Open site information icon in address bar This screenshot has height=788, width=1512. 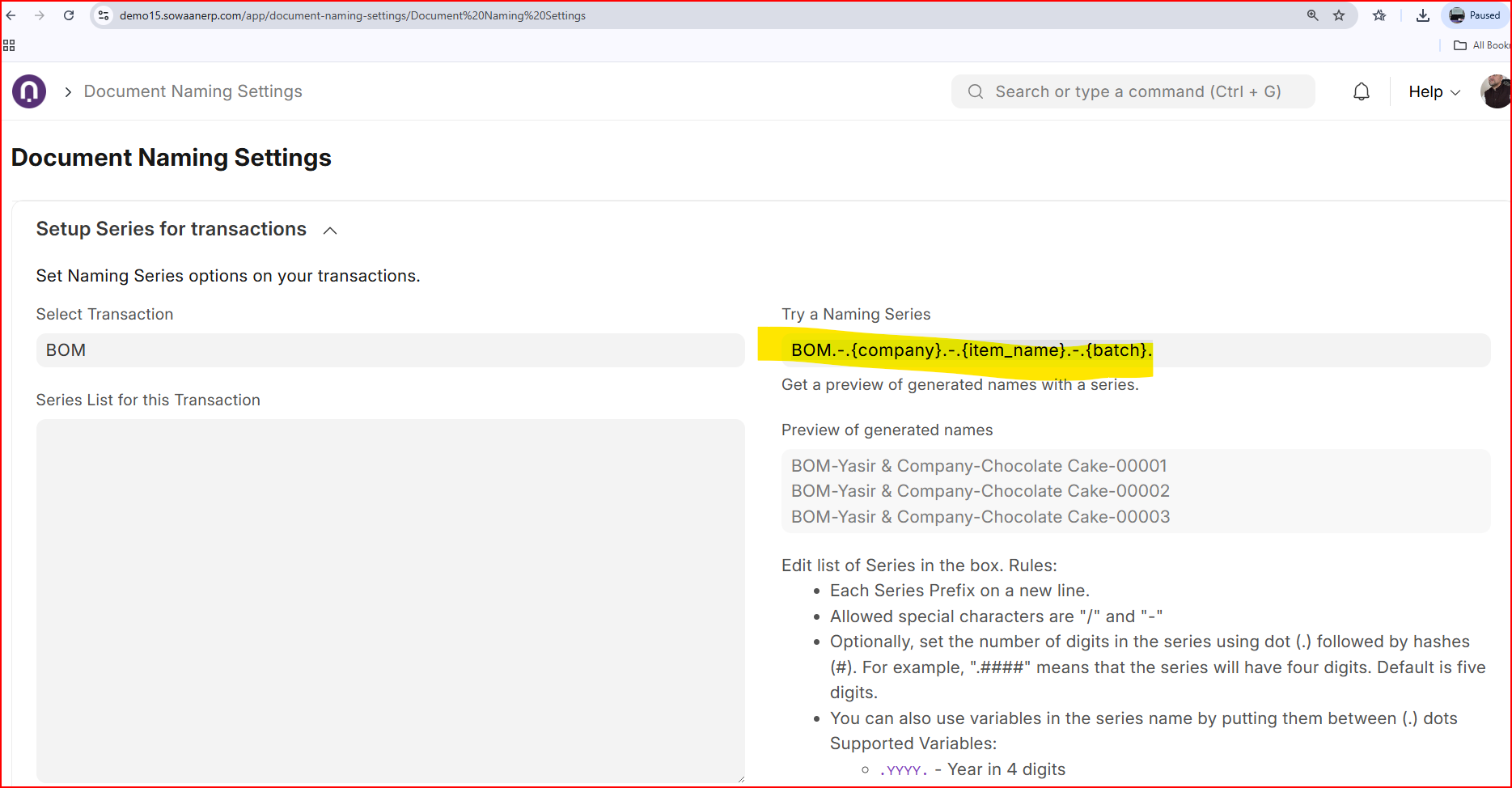tap(104, 15)
